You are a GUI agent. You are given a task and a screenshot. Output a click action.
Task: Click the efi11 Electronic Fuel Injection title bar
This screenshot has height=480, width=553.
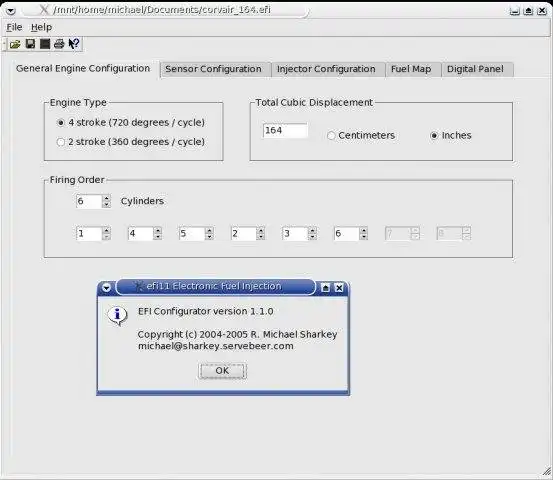(215, 287)
